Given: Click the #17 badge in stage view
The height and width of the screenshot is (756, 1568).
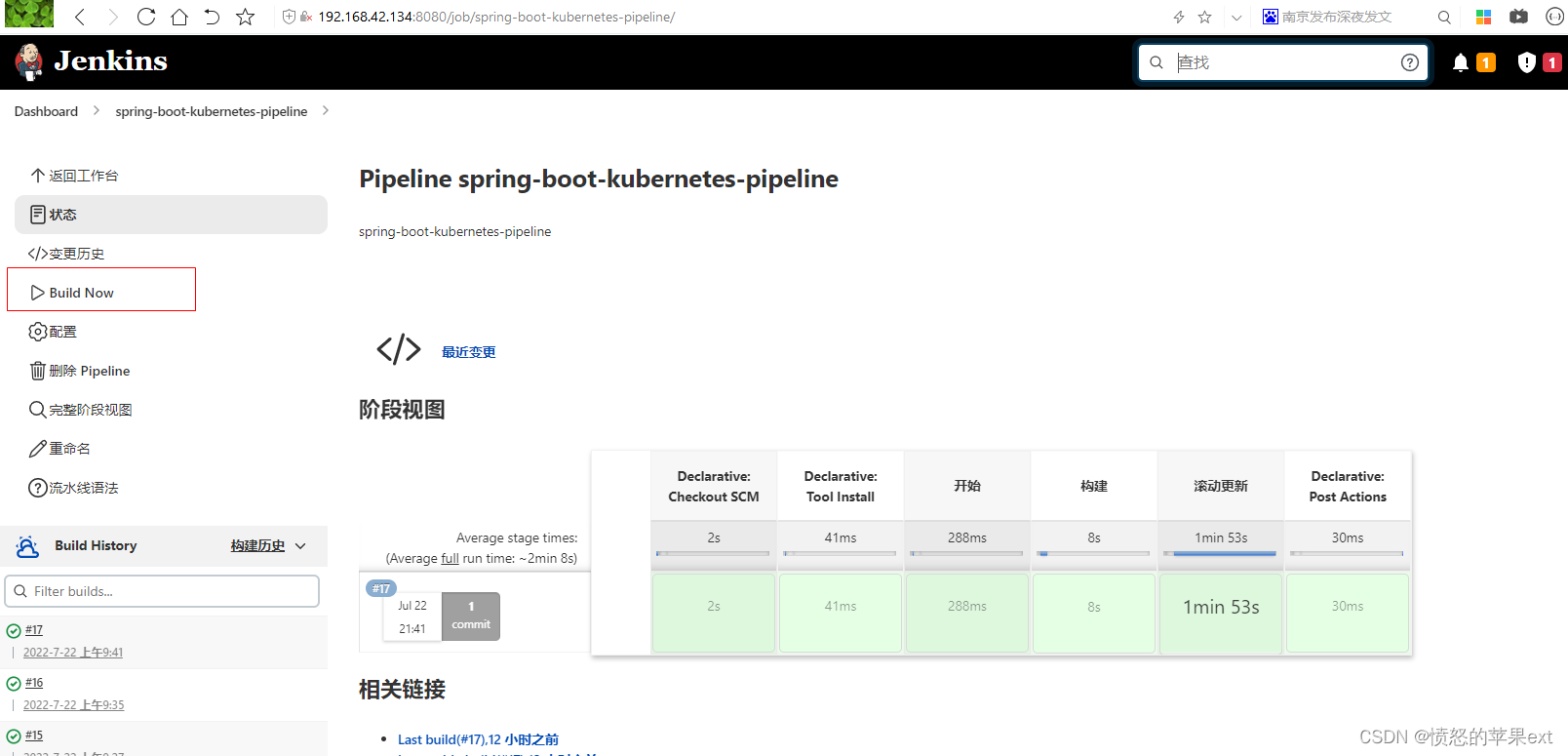Looking at the screenshot, I should 380,588.
